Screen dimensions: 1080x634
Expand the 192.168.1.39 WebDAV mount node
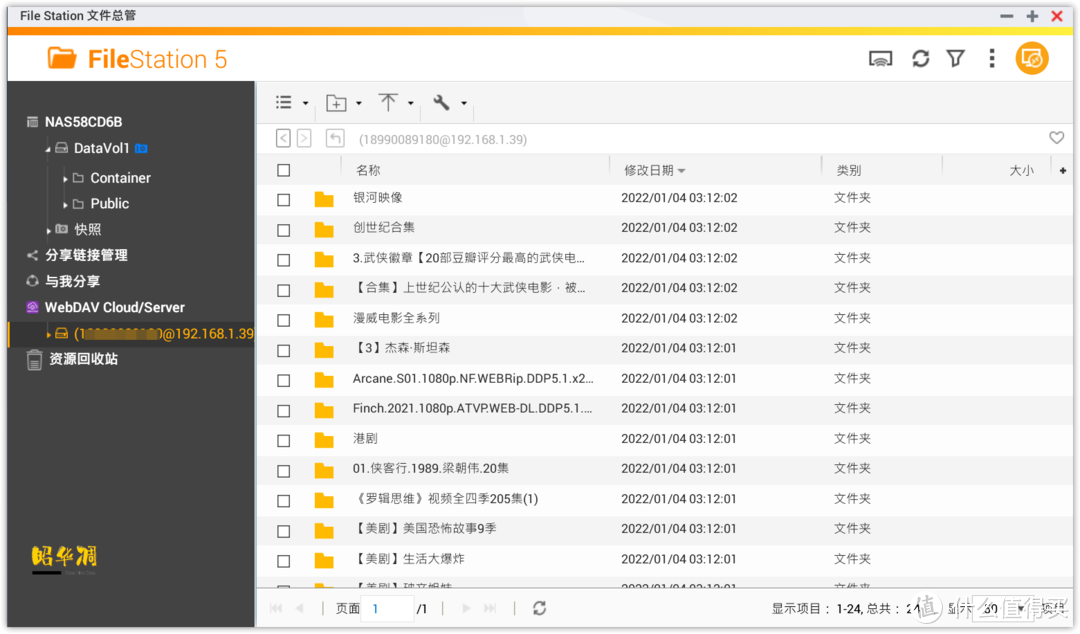(48, 334)
